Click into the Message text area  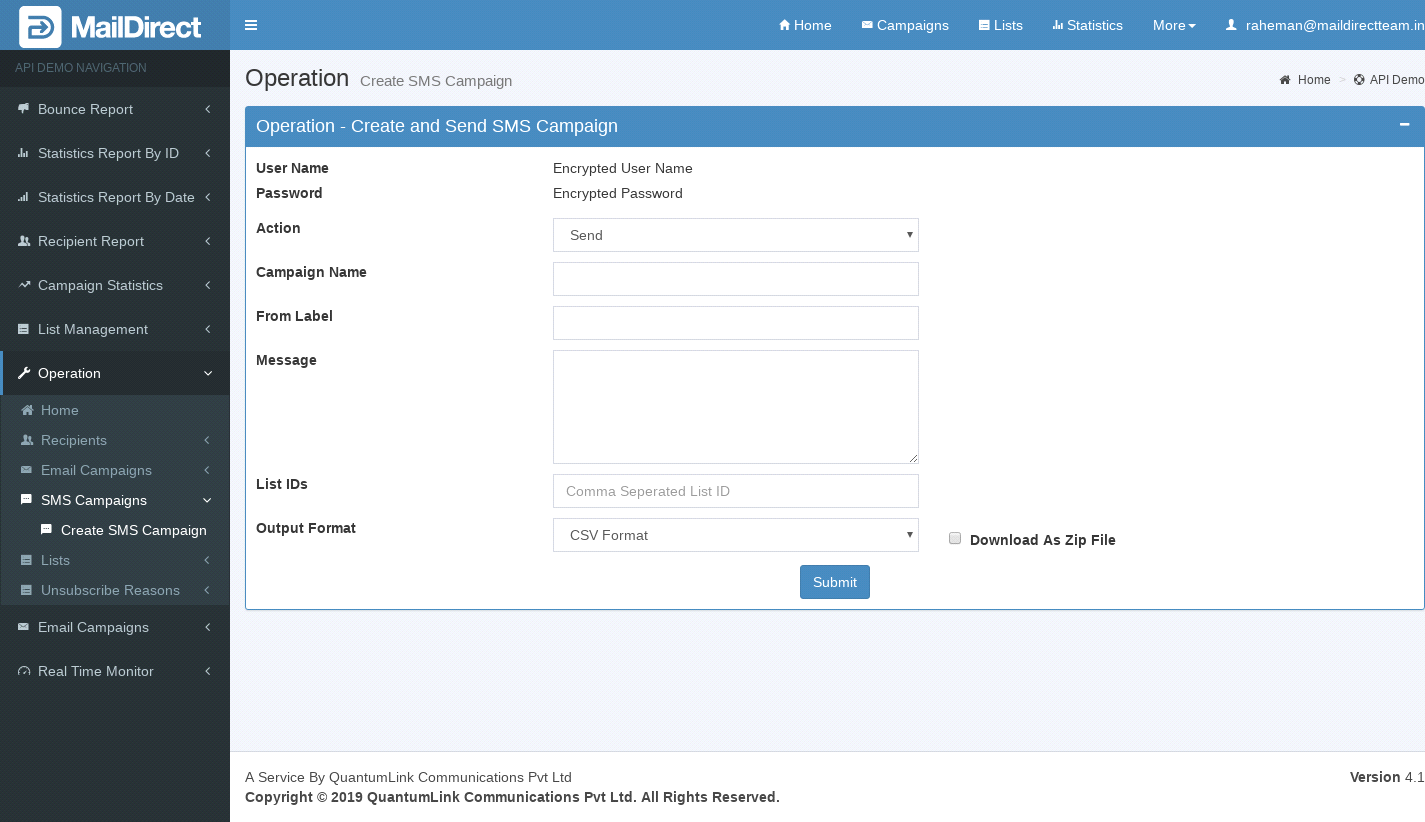[x=735, y=406]
